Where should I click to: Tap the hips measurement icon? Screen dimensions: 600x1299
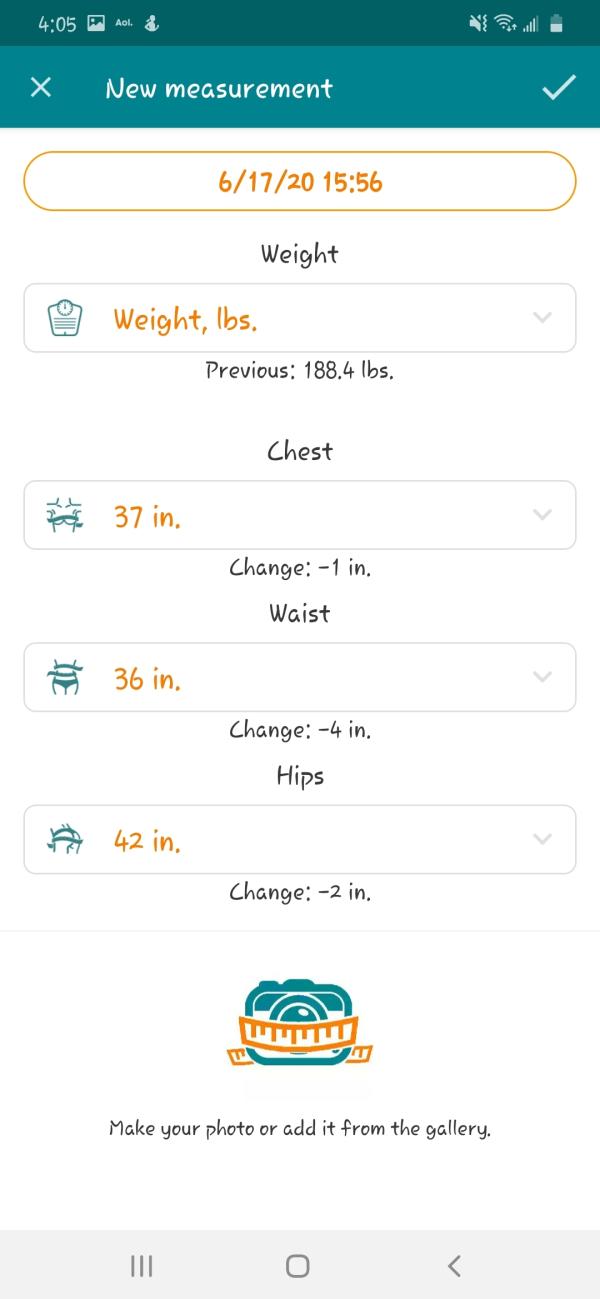[65, 840]
